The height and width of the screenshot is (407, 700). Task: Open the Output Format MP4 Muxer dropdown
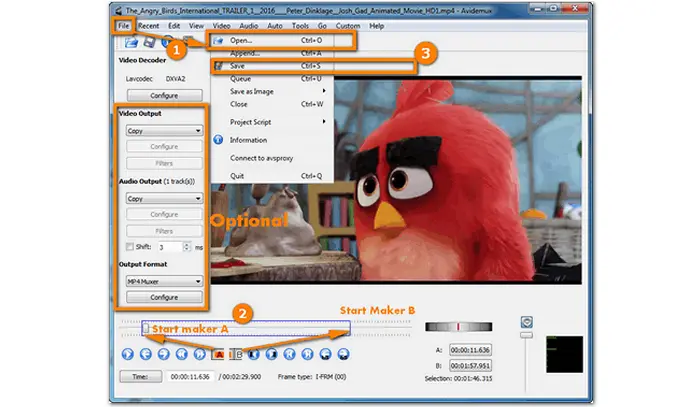(x=161, y=281)
